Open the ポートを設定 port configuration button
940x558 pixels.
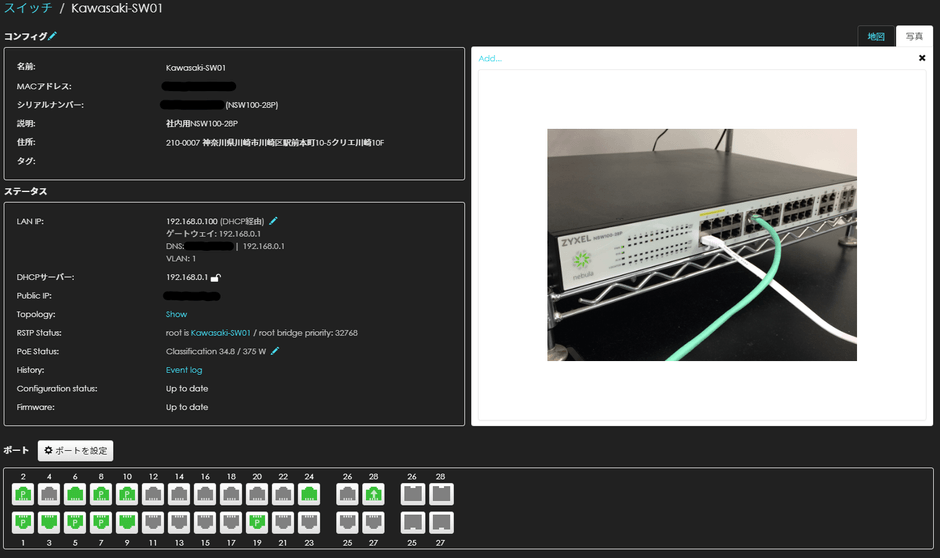click(76, 451)
